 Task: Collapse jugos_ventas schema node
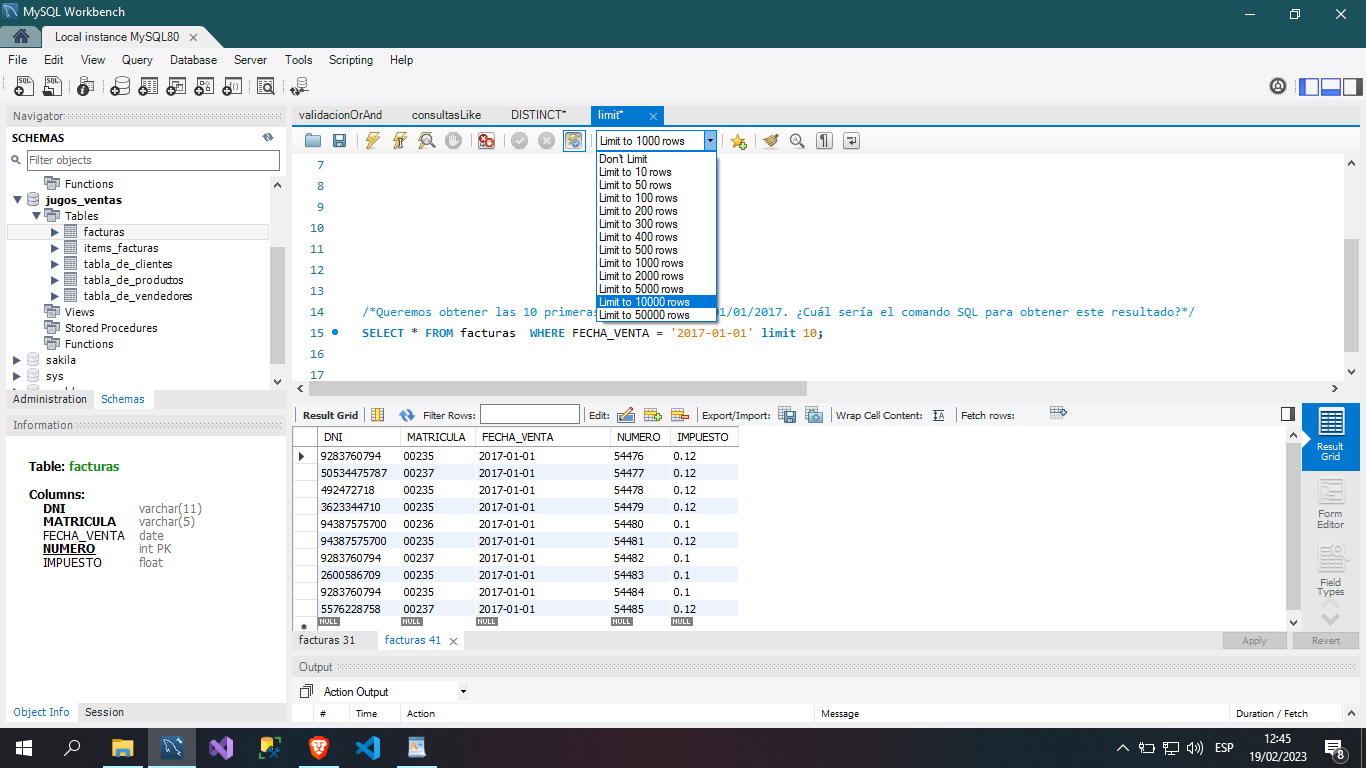[x=18, y=200]
